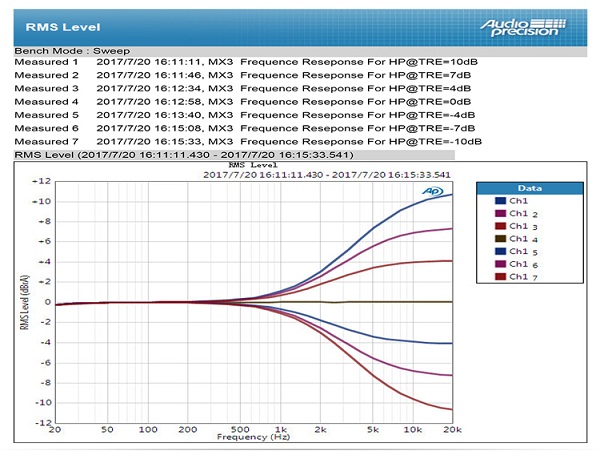
Task: Select the Ch1 5 legend label
Action: 523,252
